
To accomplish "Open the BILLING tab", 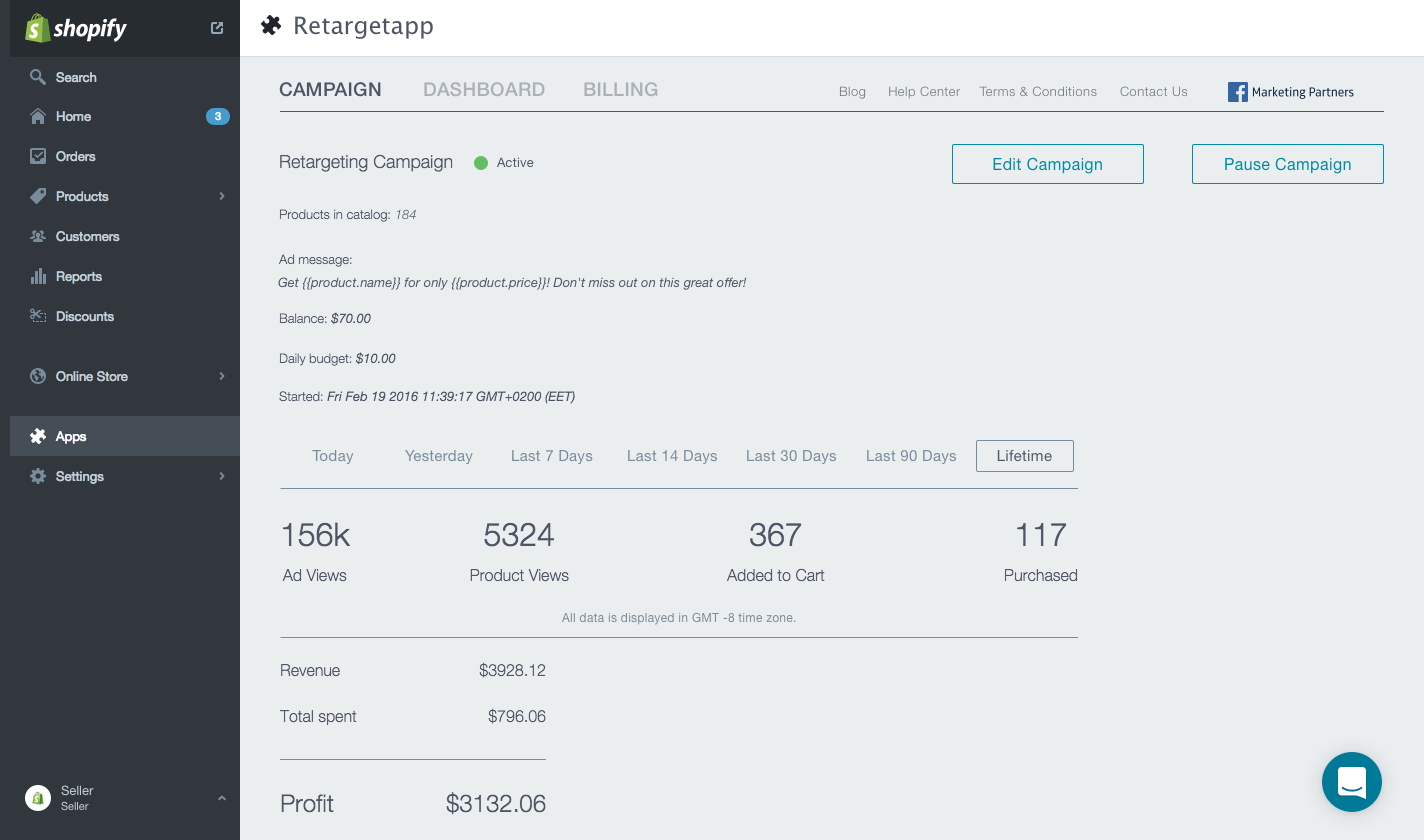I will tap(620, 89).
